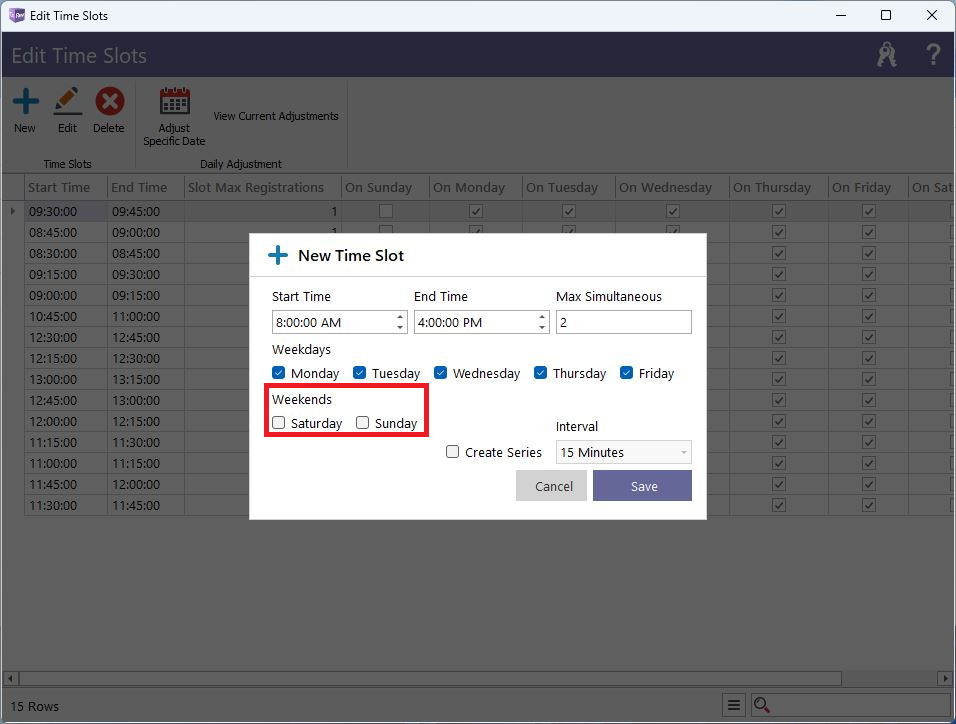956x724 pixels.
Task: Select the 08:45:00 start time cell
Action: pyautogui.click(x=66, y=232)
